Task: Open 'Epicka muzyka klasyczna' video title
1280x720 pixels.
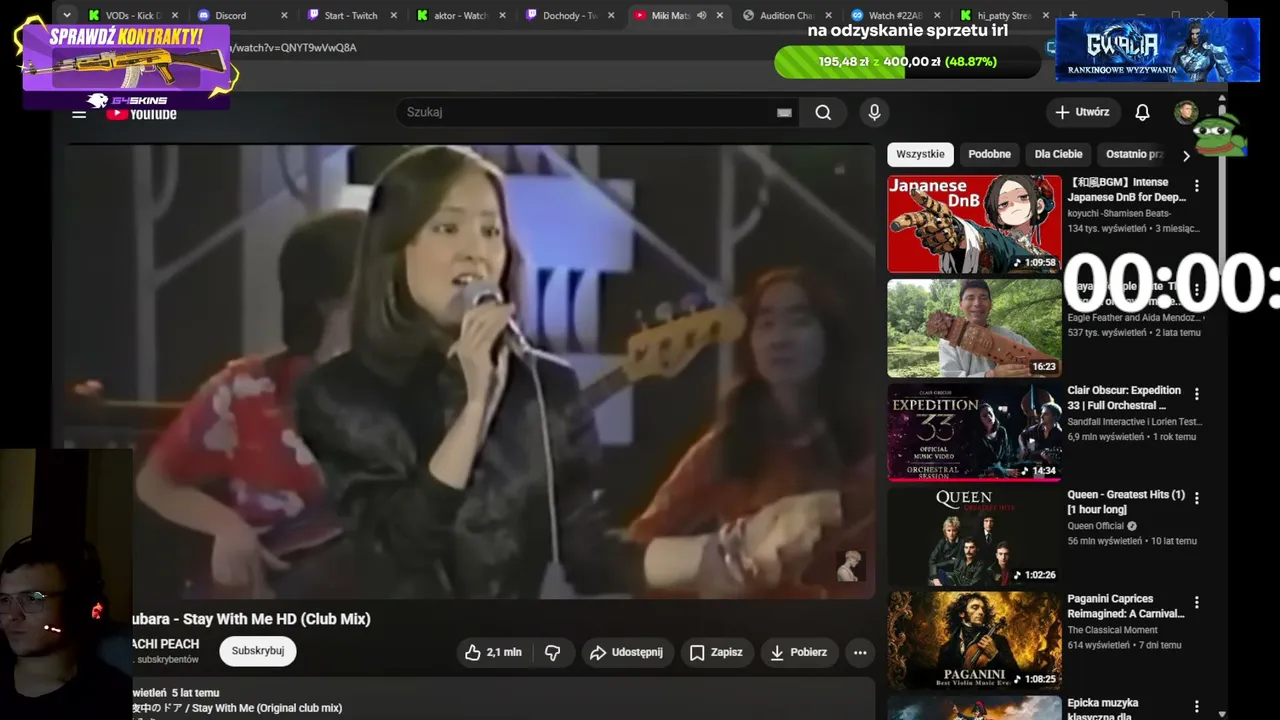Action: pyautogui.click(x=1104, y=709)
